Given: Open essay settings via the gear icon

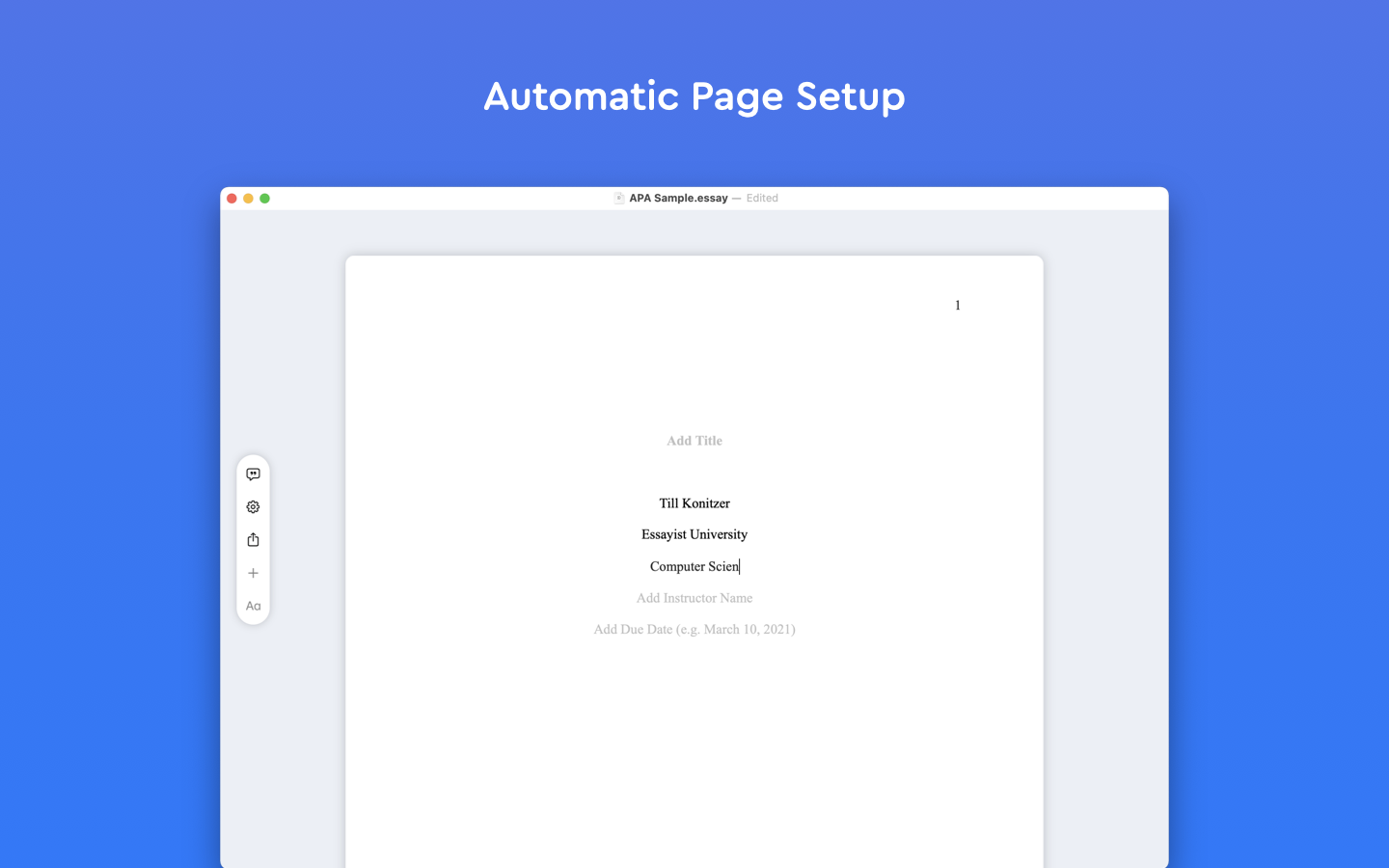Looking at the screenshot, I should [x=253, y=506].
